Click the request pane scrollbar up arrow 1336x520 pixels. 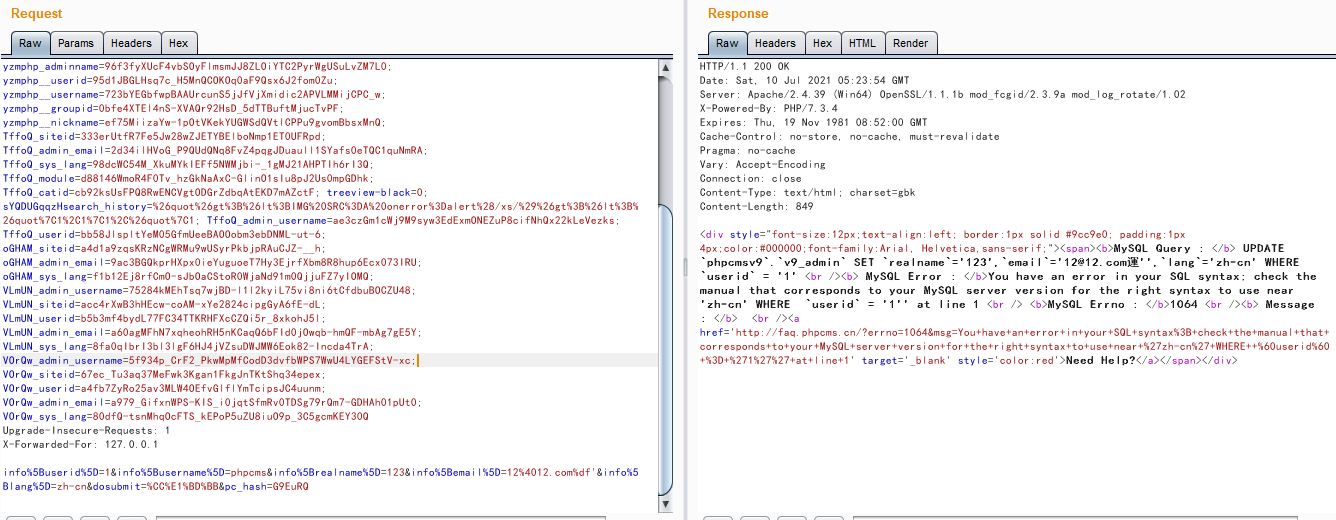(665, 68)
